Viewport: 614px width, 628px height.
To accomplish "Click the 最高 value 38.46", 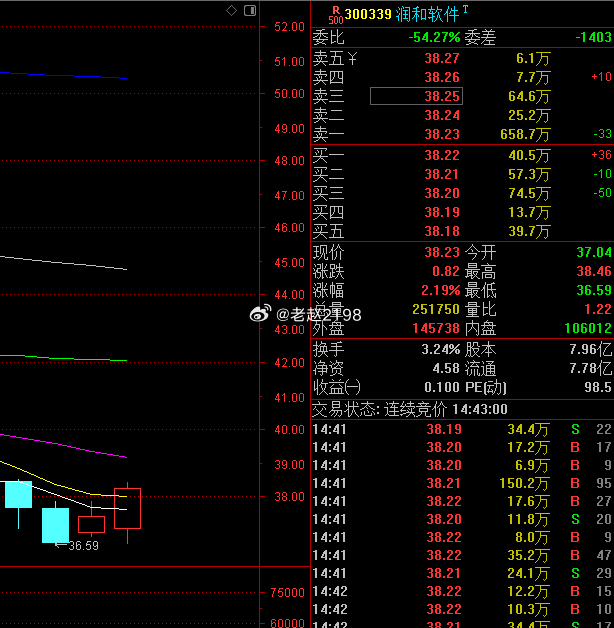I will pyautogui.click(x=594, y=272).
